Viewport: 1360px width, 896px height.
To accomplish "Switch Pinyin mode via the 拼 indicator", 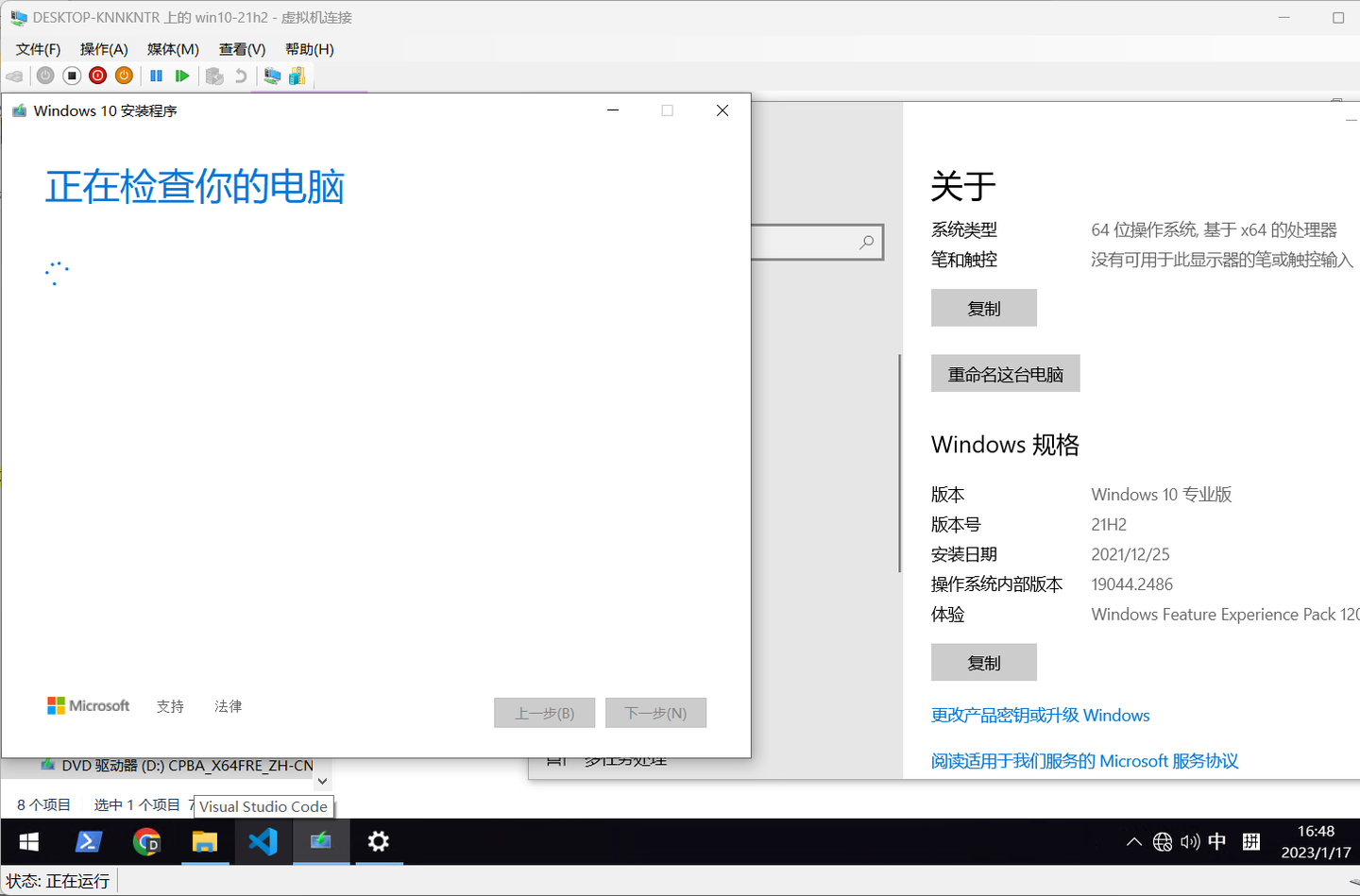I will 1251,841.
